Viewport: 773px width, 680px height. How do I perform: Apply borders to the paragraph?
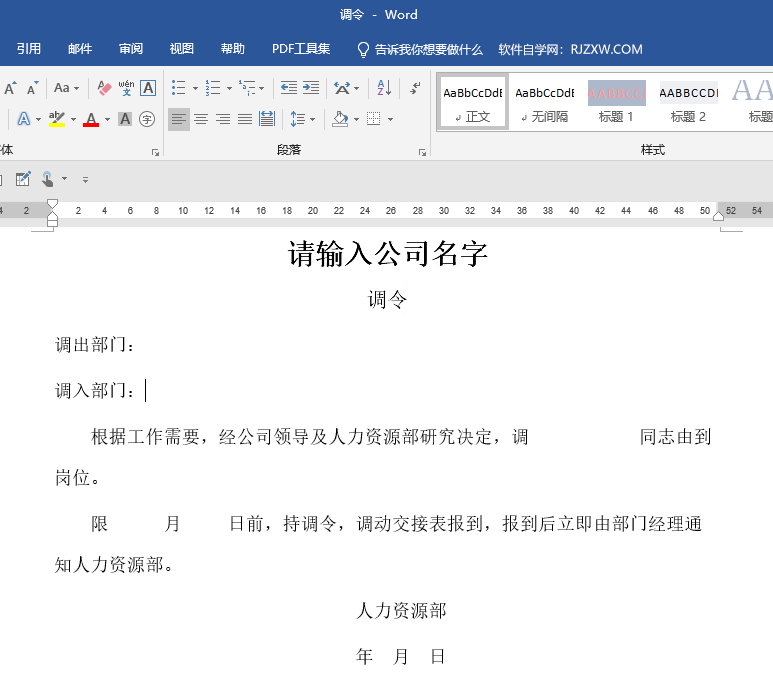pos(374,119)
